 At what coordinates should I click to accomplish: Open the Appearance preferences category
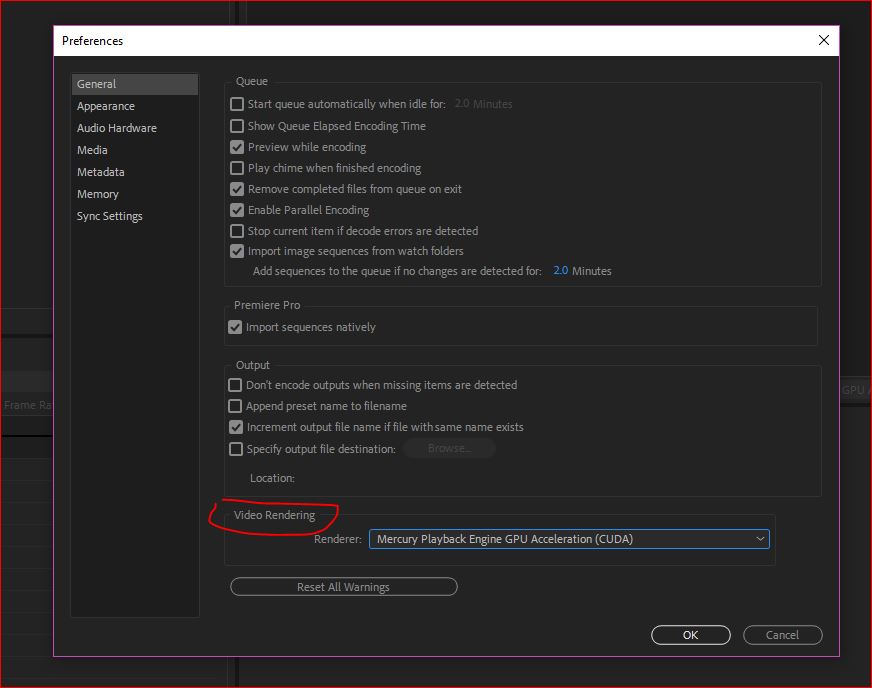pyautogui.click(x=106, y=106)
